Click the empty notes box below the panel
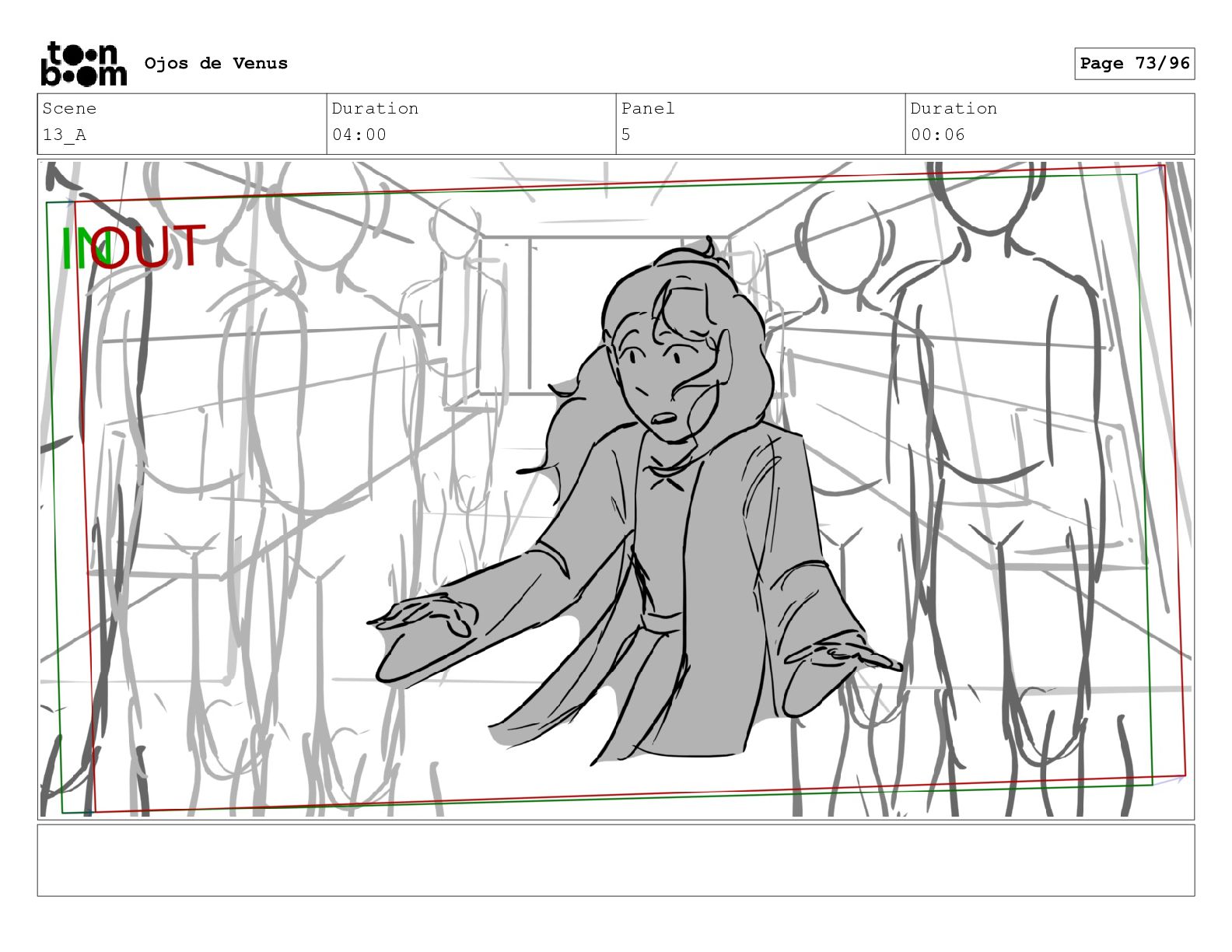The width and height of the screenshot is (1232, 952). [x=615, y=860]
